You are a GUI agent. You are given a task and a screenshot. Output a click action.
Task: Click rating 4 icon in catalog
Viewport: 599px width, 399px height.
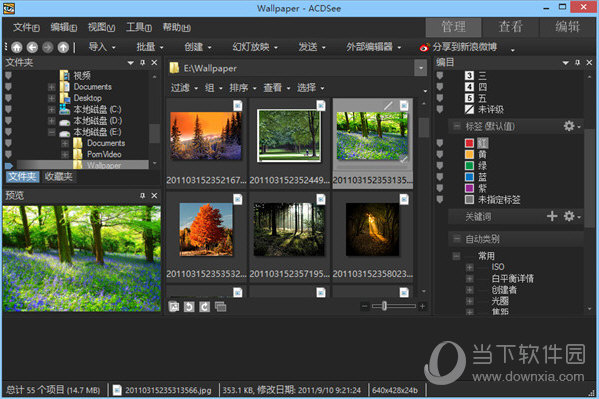click(x=469, y=87)
